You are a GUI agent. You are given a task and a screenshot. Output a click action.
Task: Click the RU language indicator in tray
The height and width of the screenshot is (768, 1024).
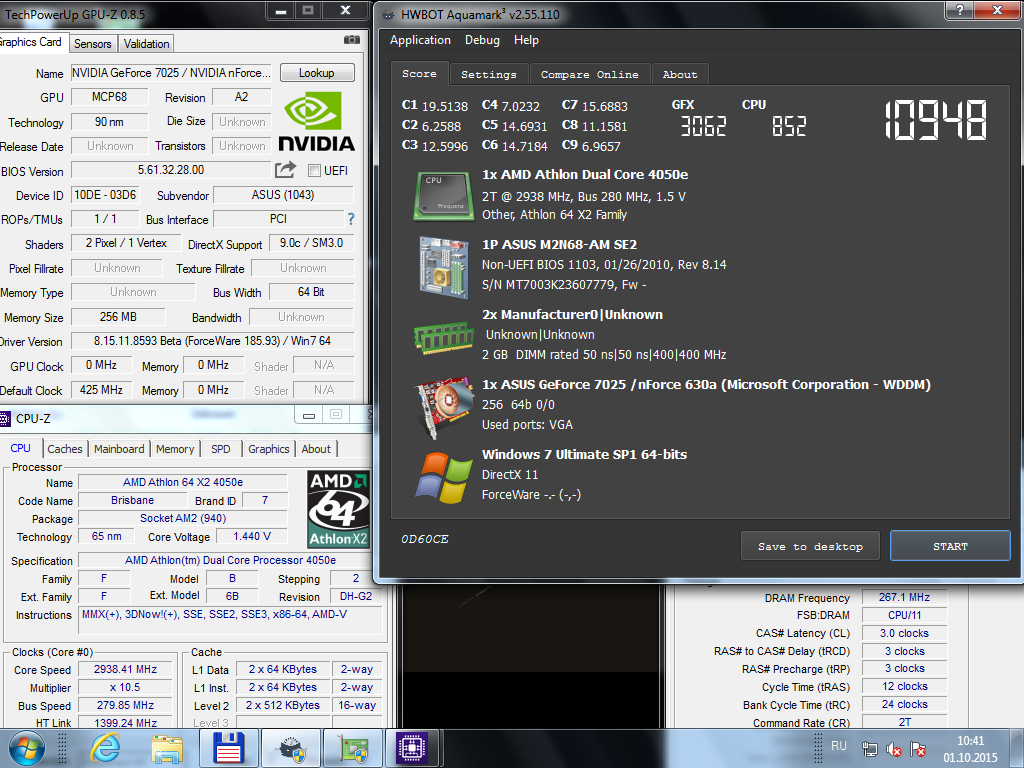click(x=839, y=746)
